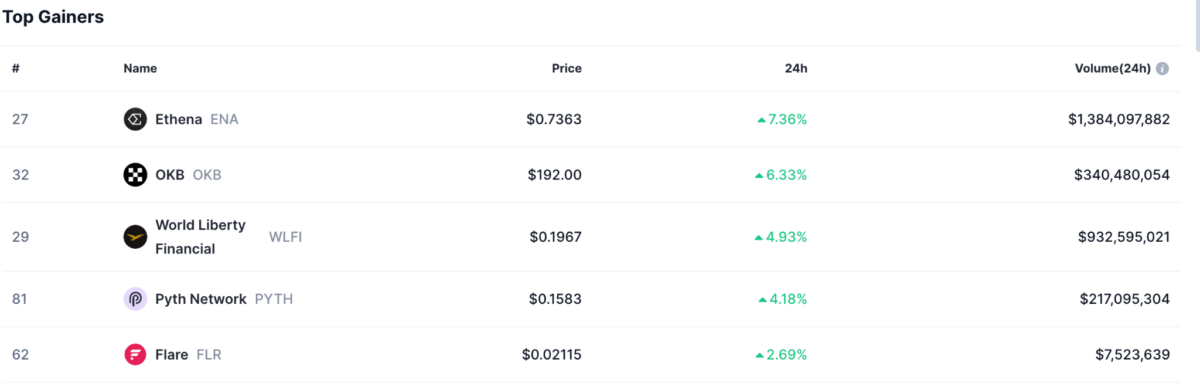Click the Pyth Network purple logo icon

point(135,299)
